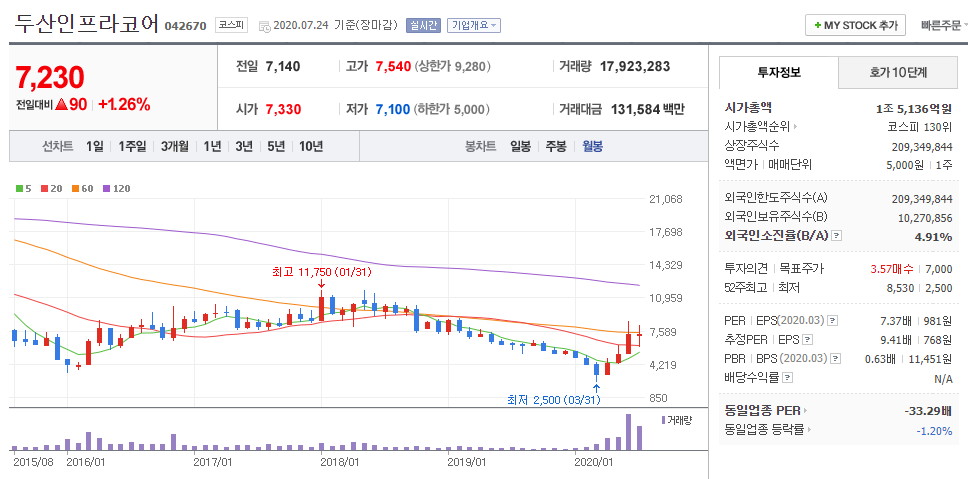The width and height of the screenshot is (968, 479).
Task: Open the 시가총액순위 link
Action: [761, 127]
